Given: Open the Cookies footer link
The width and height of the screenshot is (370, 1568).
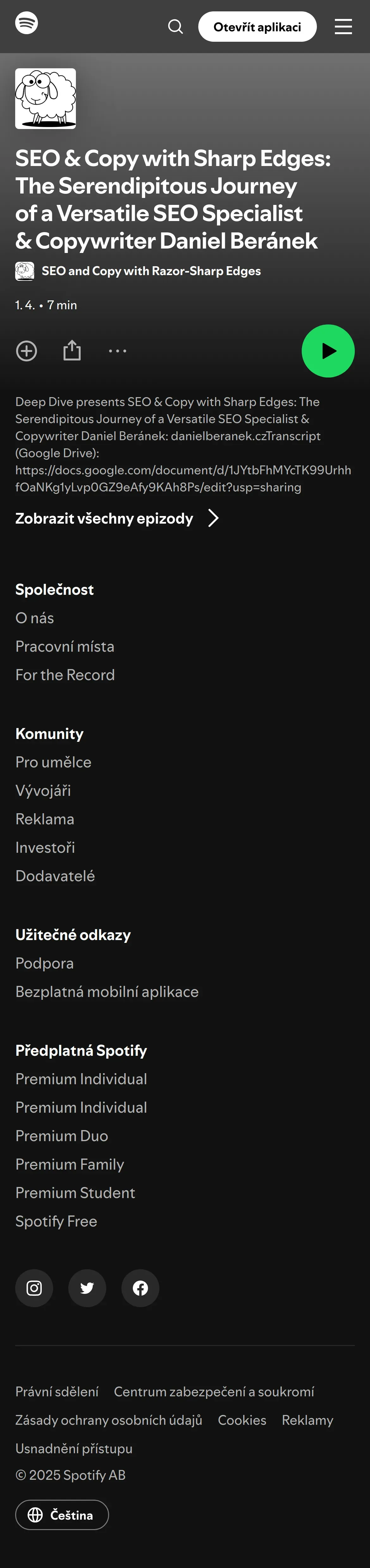Looking at the screenshot, I should pyautogui.click(x=242, y=1420).
